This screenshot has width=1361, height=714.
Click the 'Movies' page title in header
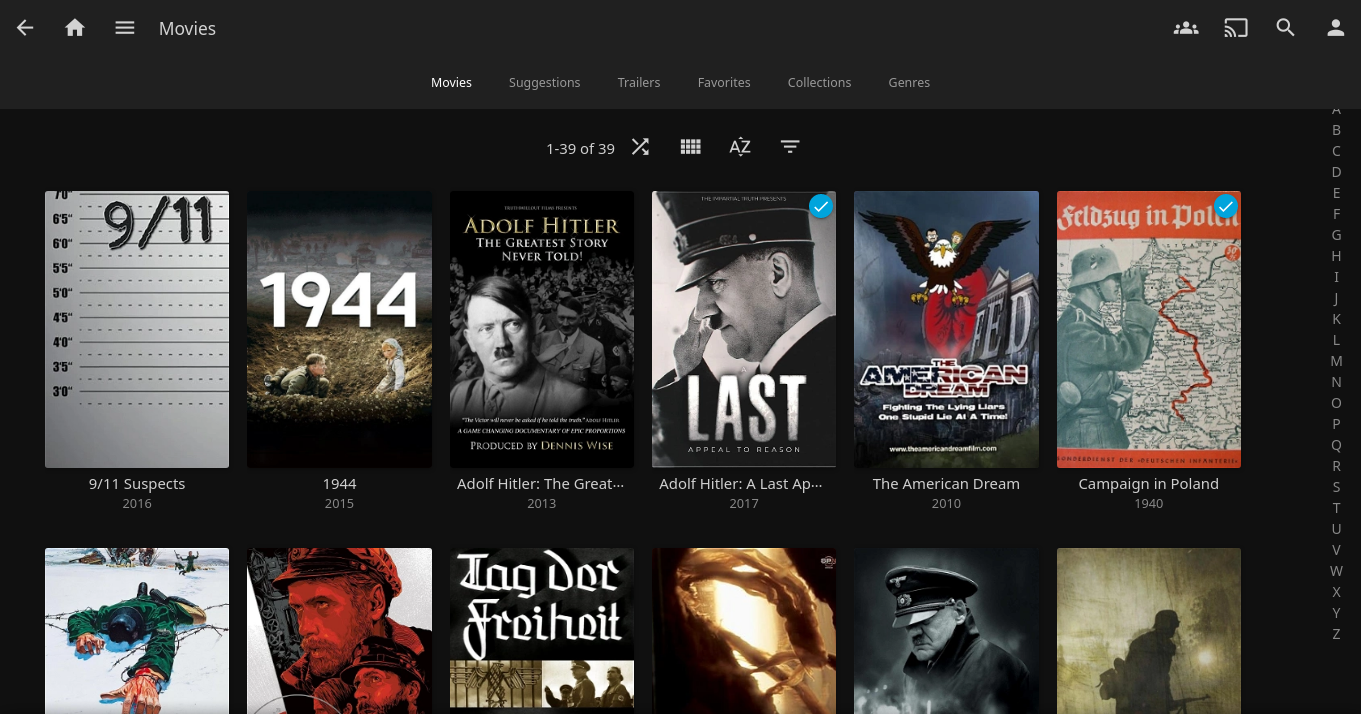187,29
